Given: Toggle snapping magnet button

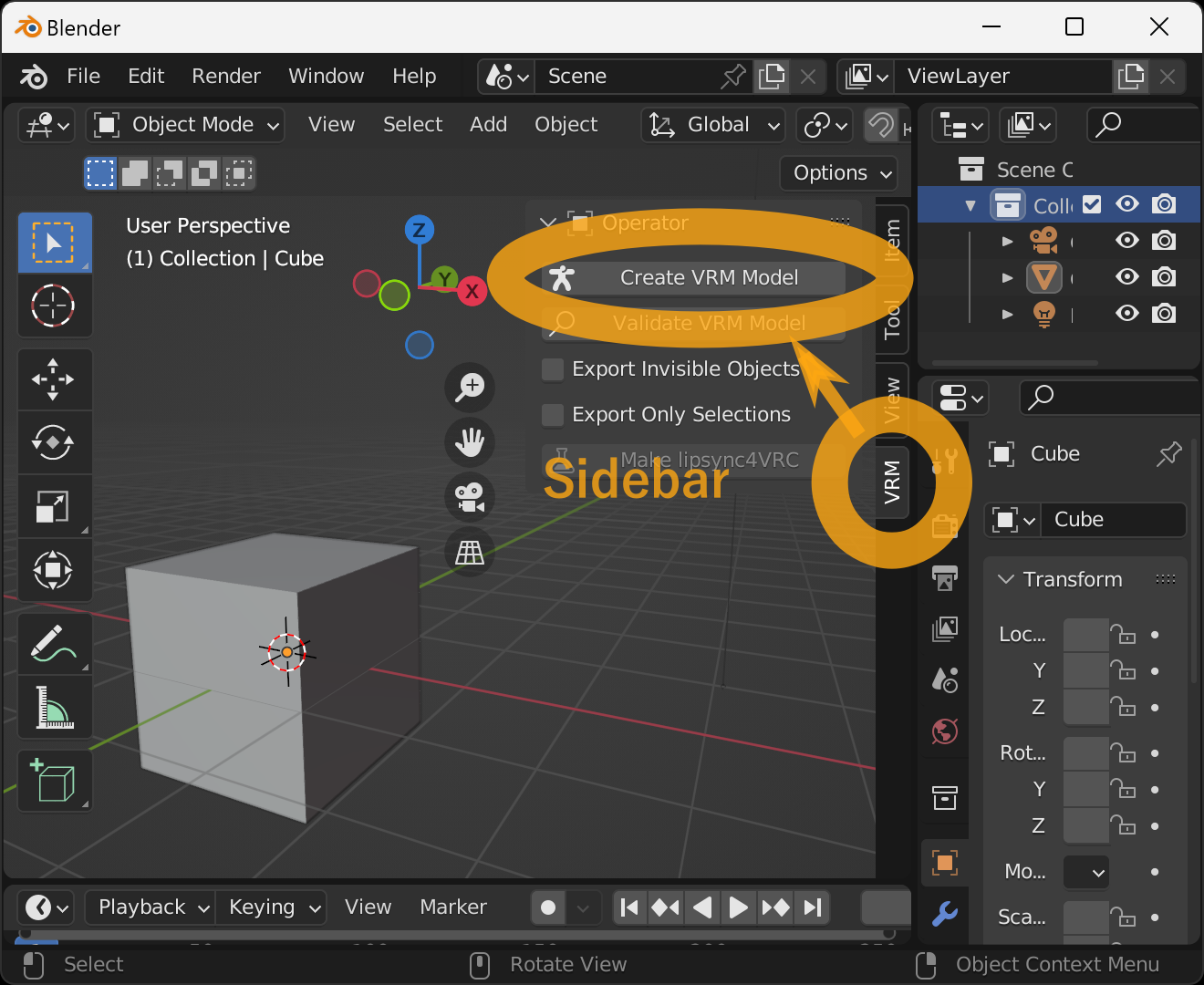Looking at the screenshot, I should tap(880, 125).
